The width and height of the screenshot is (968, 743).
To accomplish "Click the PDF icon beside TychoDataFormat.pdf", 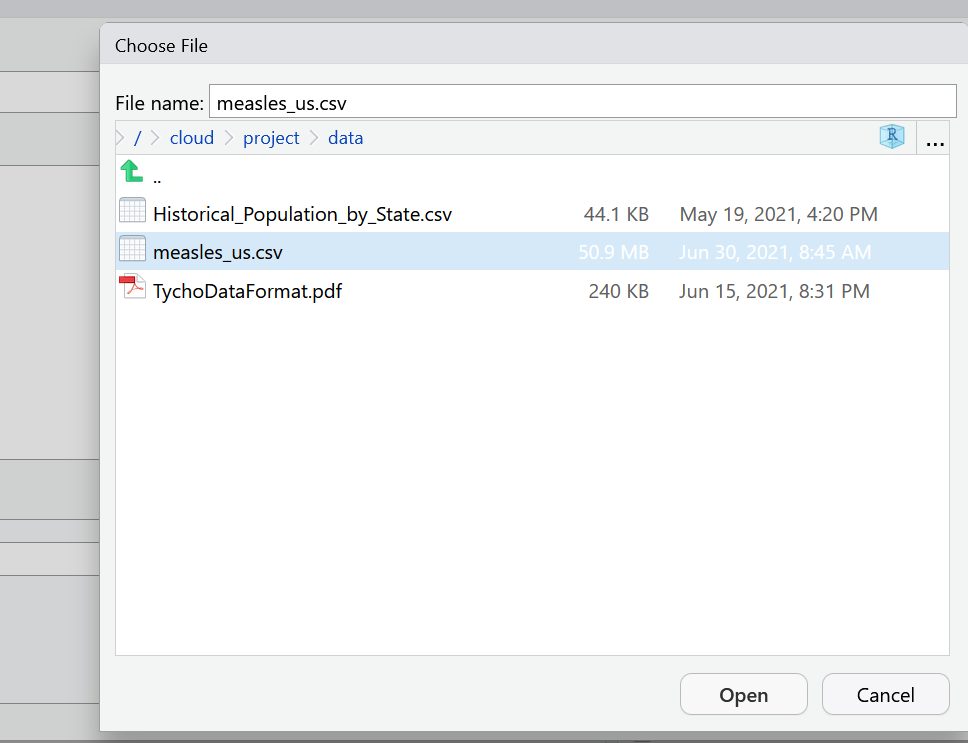I will [132, 290].
